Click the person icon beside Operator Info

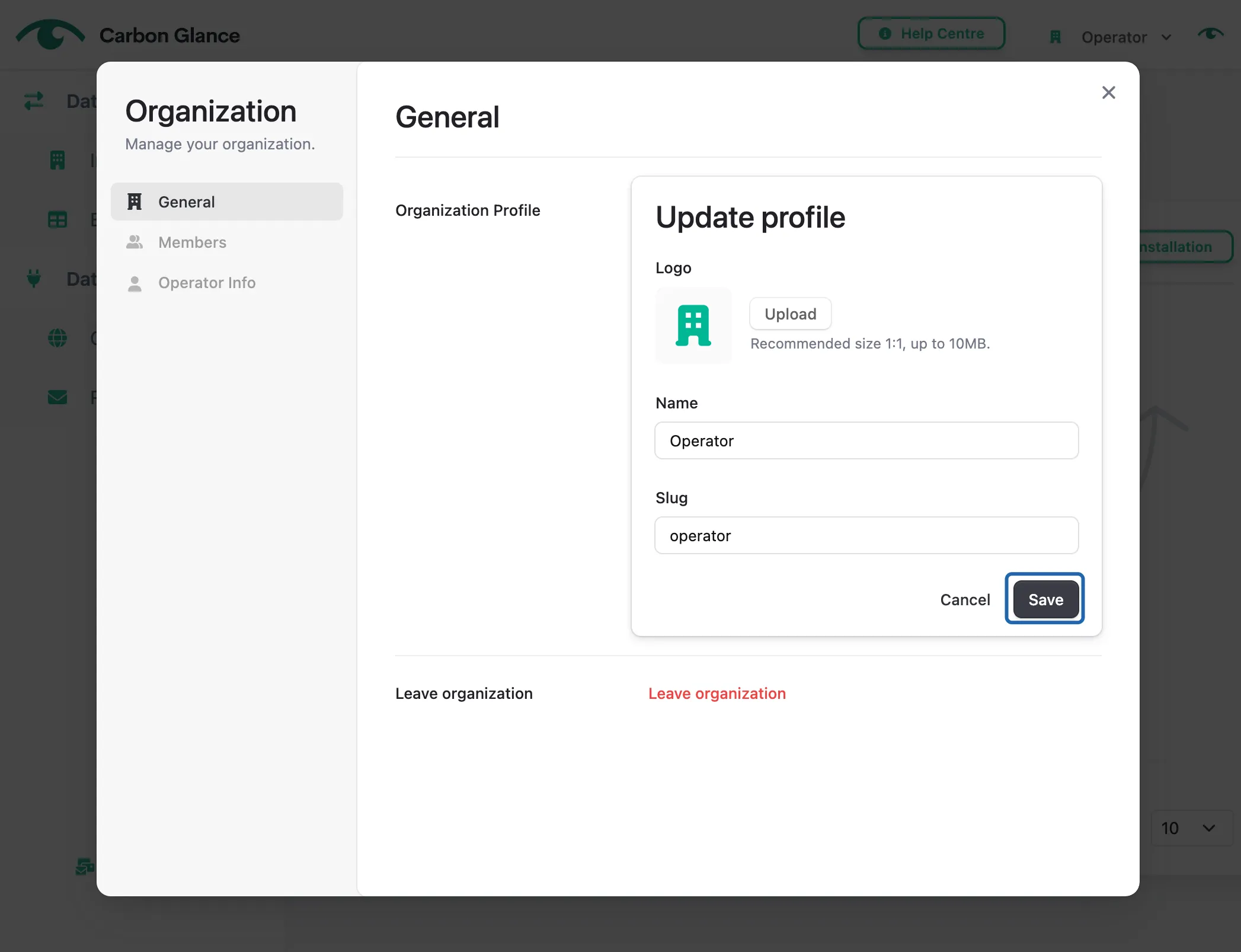click(135, 284)
